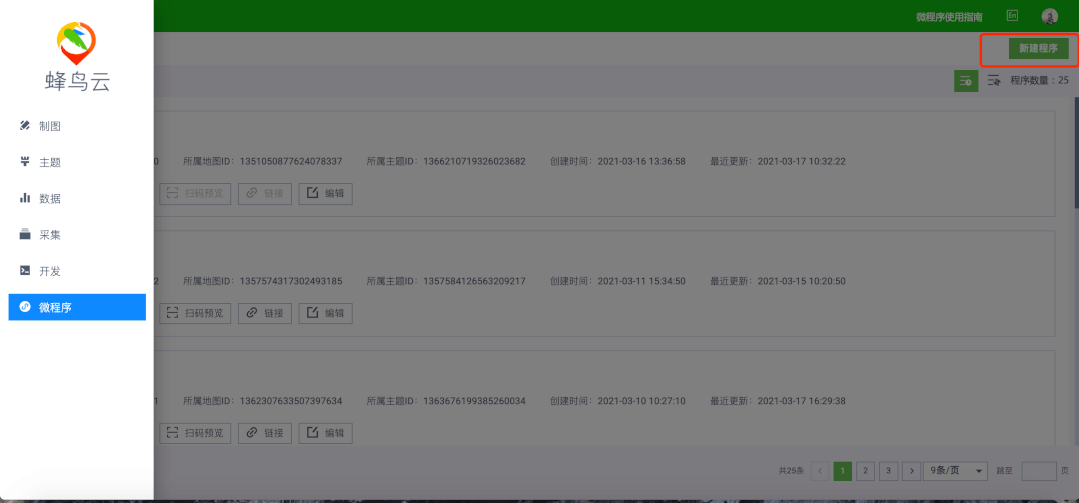Click 链接 for program created 2021-03-10 10:27:10
The image size is (1079, 503).
(265, 433)
